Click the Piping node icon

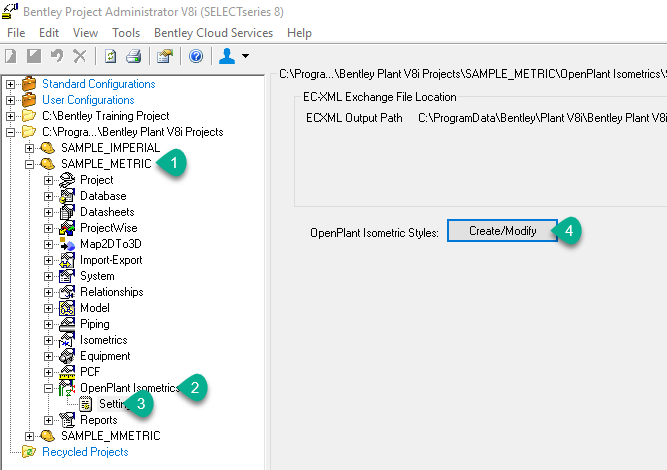(67, 324)
